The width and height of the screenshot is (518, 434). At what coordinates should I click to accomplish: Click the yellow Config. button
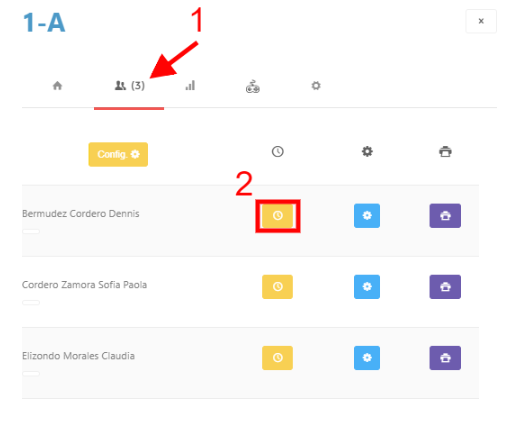pos(118,154)
